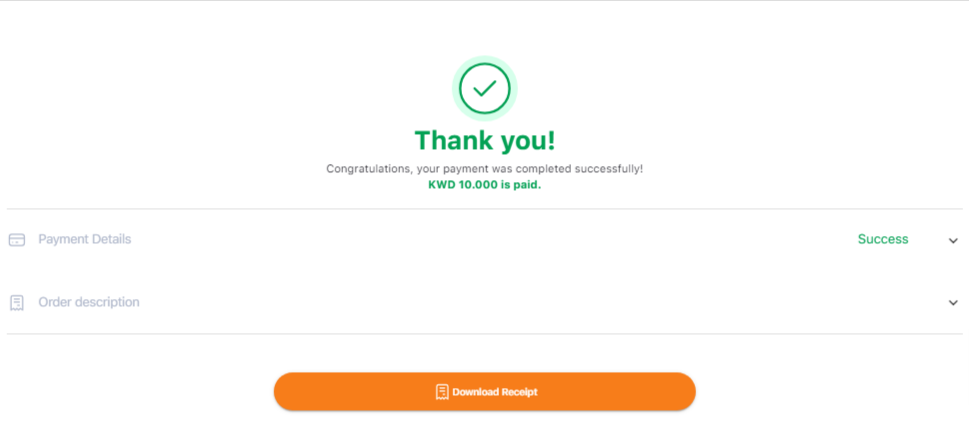Click the green "Success" status text

(883, 240)
